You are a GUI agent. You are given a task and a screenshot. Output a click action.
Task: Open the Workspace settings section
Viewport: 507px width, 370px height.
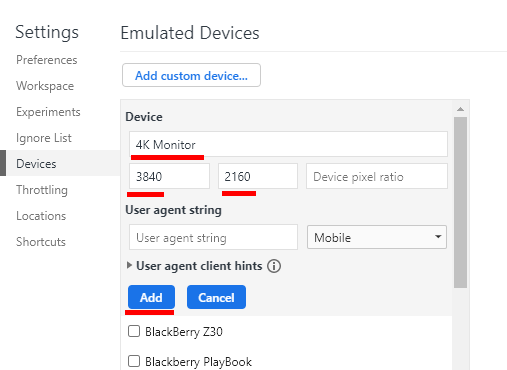click(x=45, y=86)
